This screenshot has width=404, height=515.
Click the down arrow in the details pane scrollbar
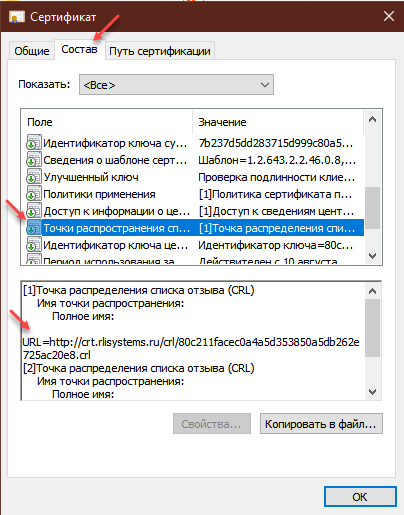click(372, 392)
